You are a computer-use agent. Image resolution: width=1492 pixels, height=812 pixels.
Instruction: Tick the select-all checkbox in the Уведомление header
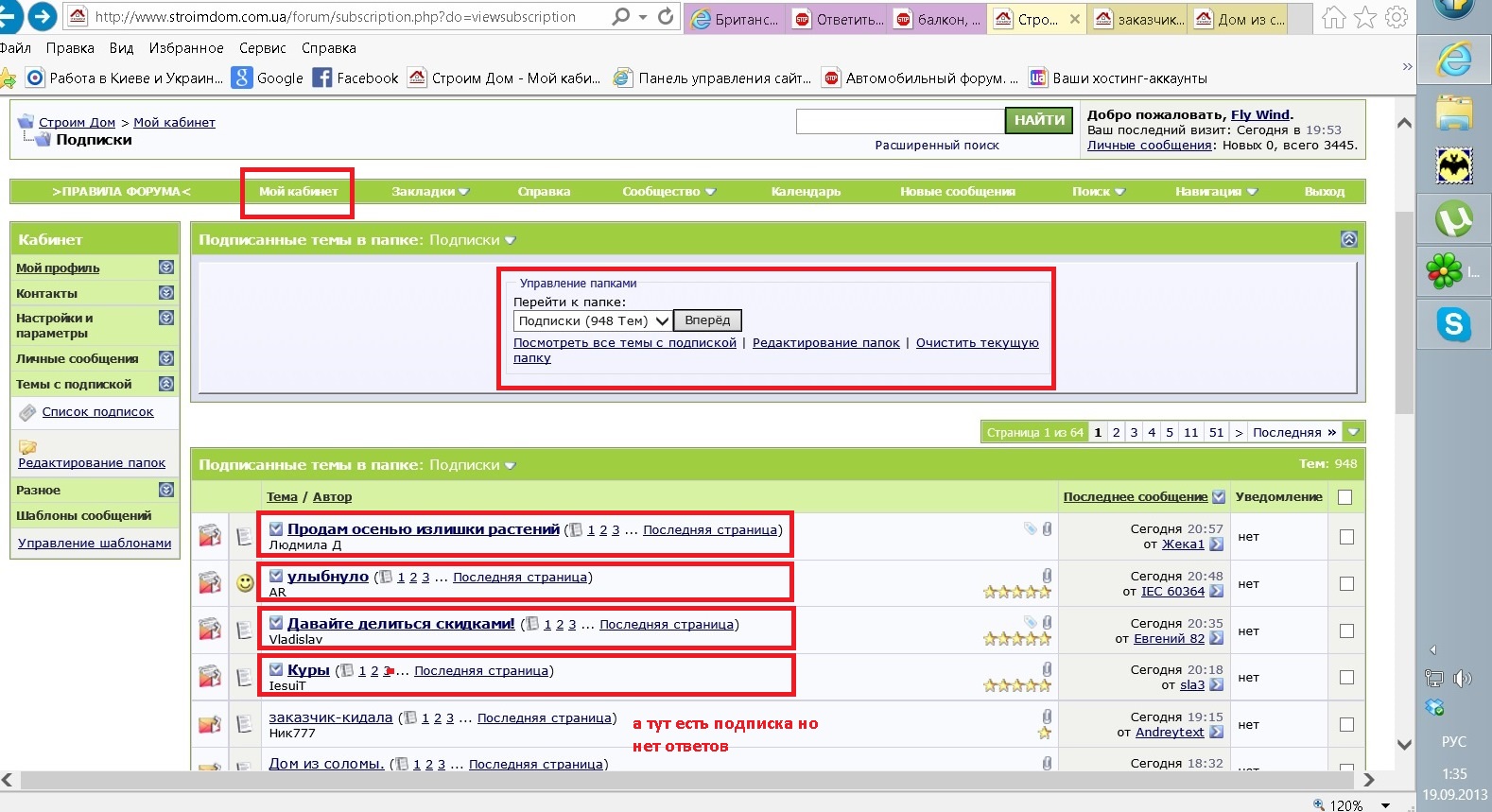(x=1345, y=497)
